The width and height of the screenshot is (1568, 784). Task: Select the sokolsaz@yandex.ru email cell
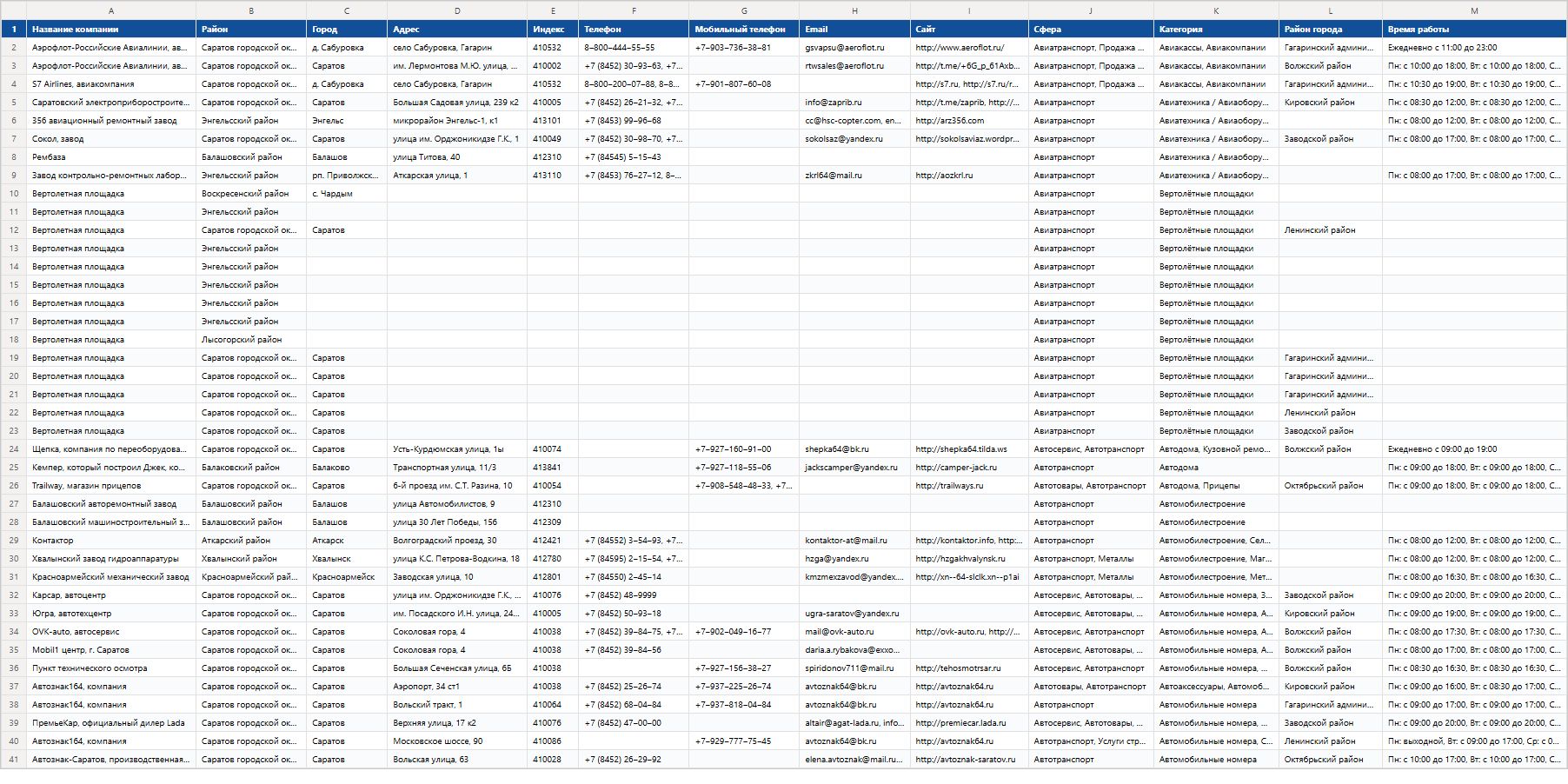(854, 139)
